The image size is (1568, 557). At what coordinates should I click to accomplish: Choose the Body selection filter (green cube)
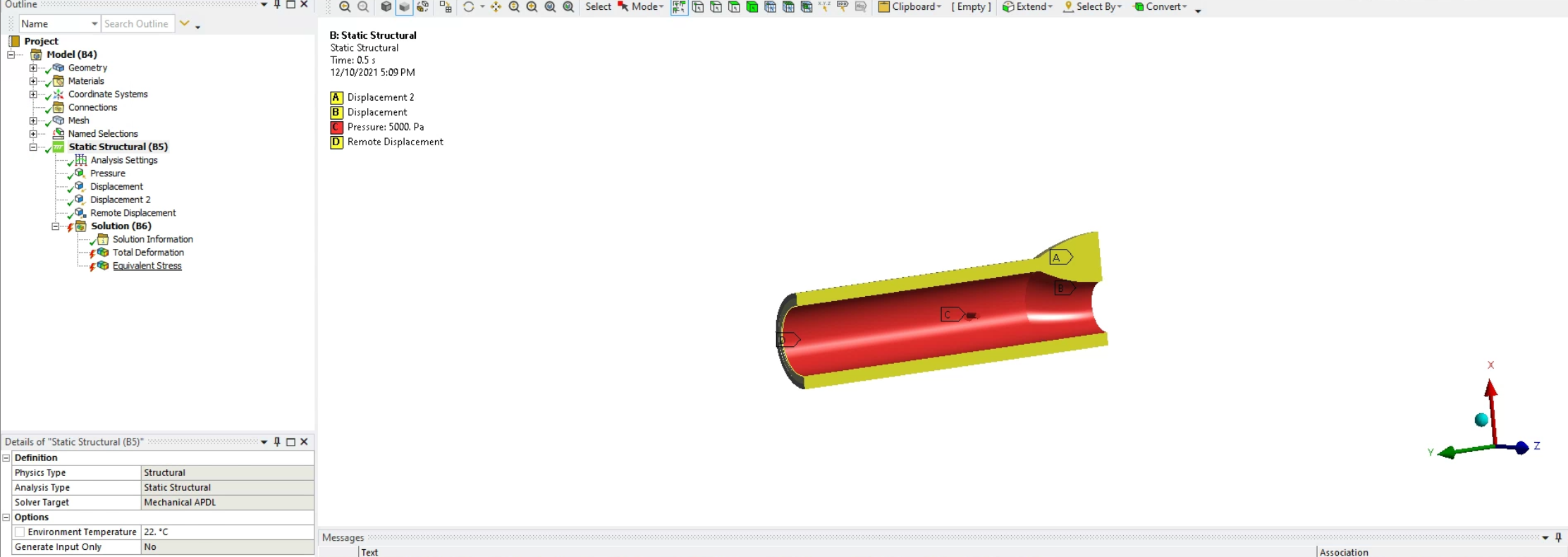(752, 7)
